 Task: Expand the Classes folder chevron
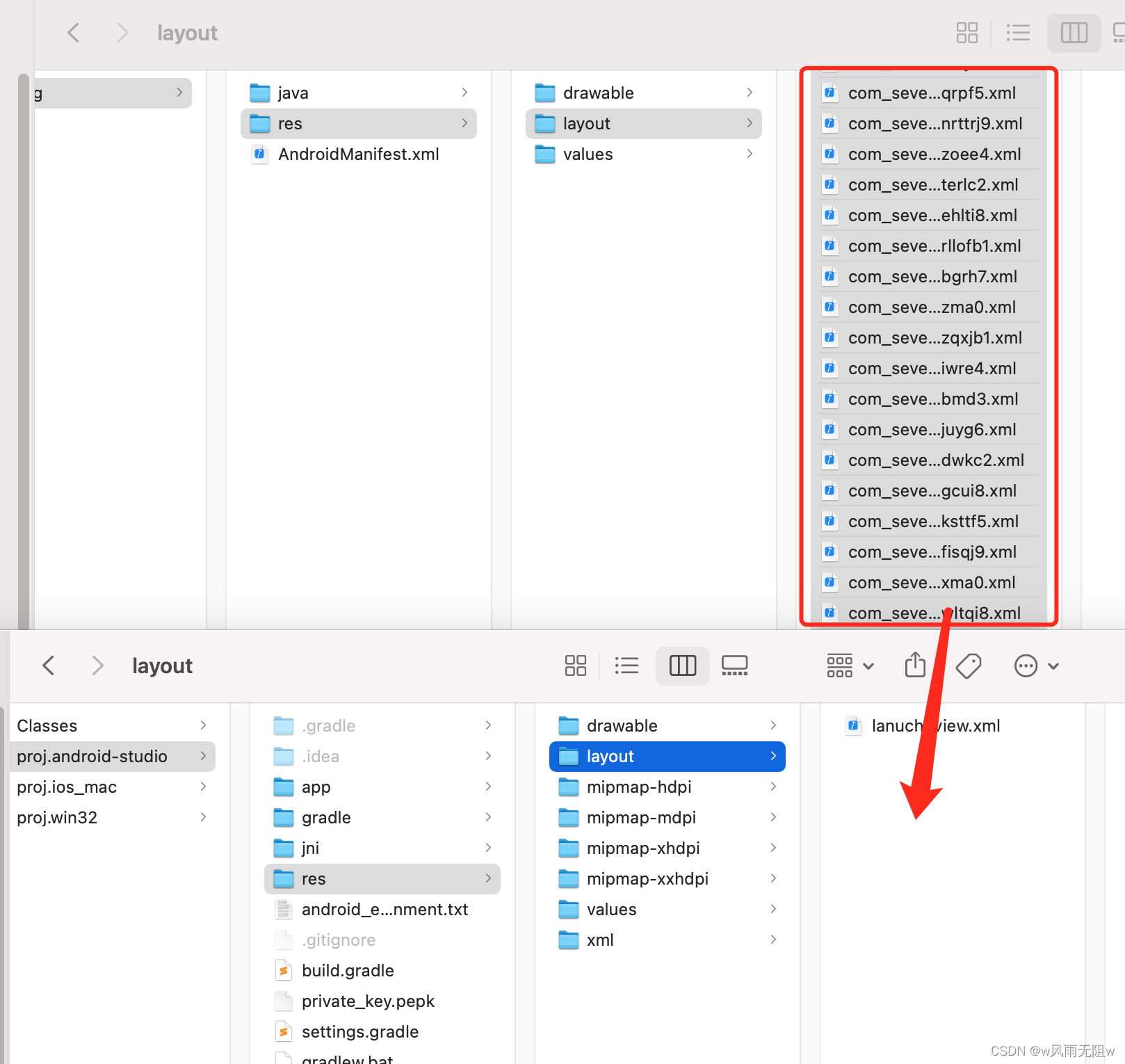203,725
